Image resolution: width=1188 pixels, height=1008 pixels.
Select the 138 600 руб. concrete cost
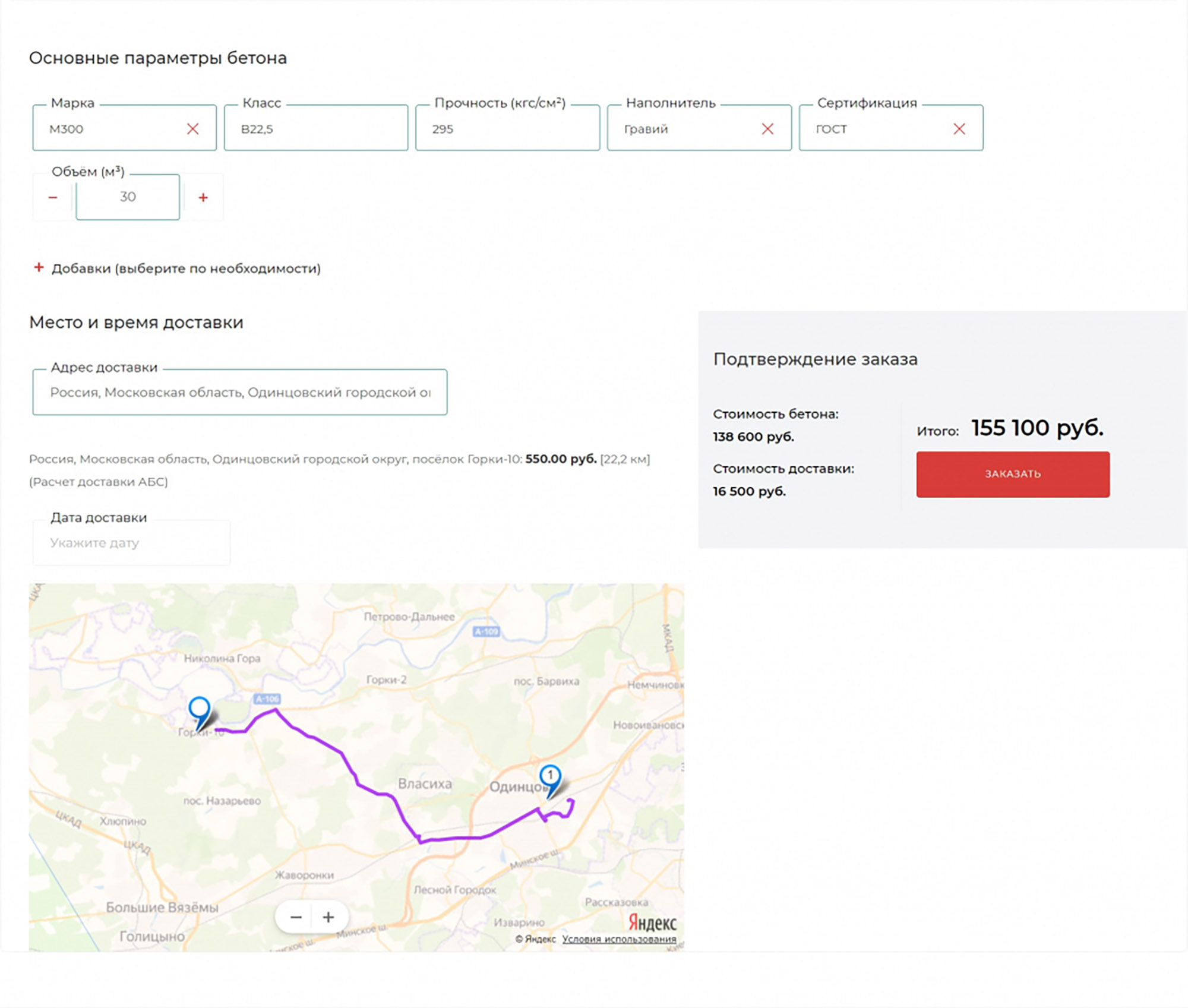[753, 437]
